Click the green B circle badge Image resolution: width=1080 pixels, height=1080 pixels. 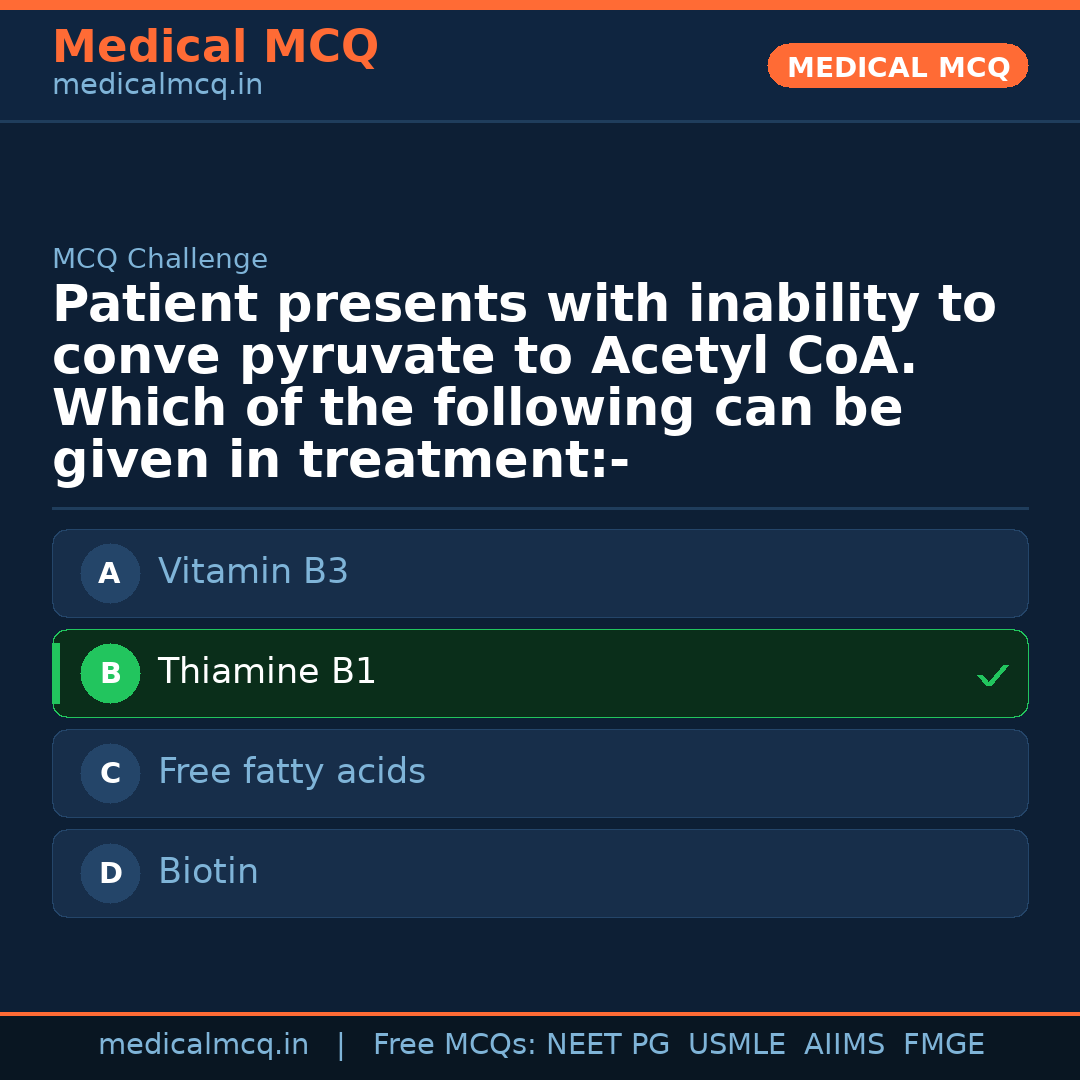point(110,674)
